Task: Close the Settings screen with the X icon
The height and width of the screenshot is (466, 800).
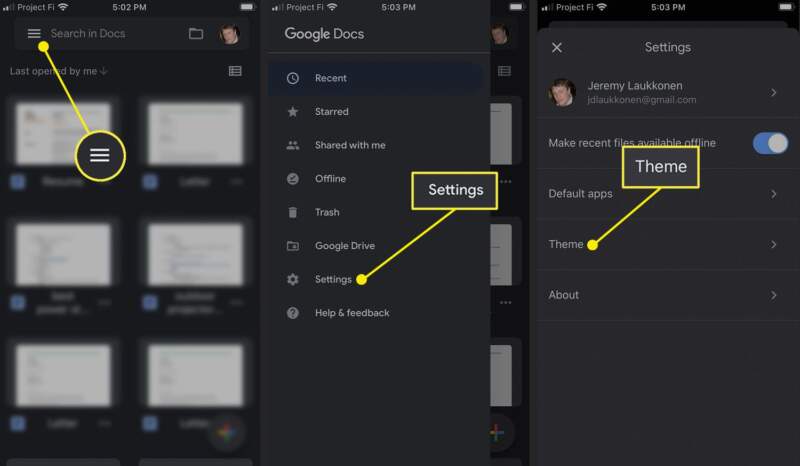Action: (557, 47)
